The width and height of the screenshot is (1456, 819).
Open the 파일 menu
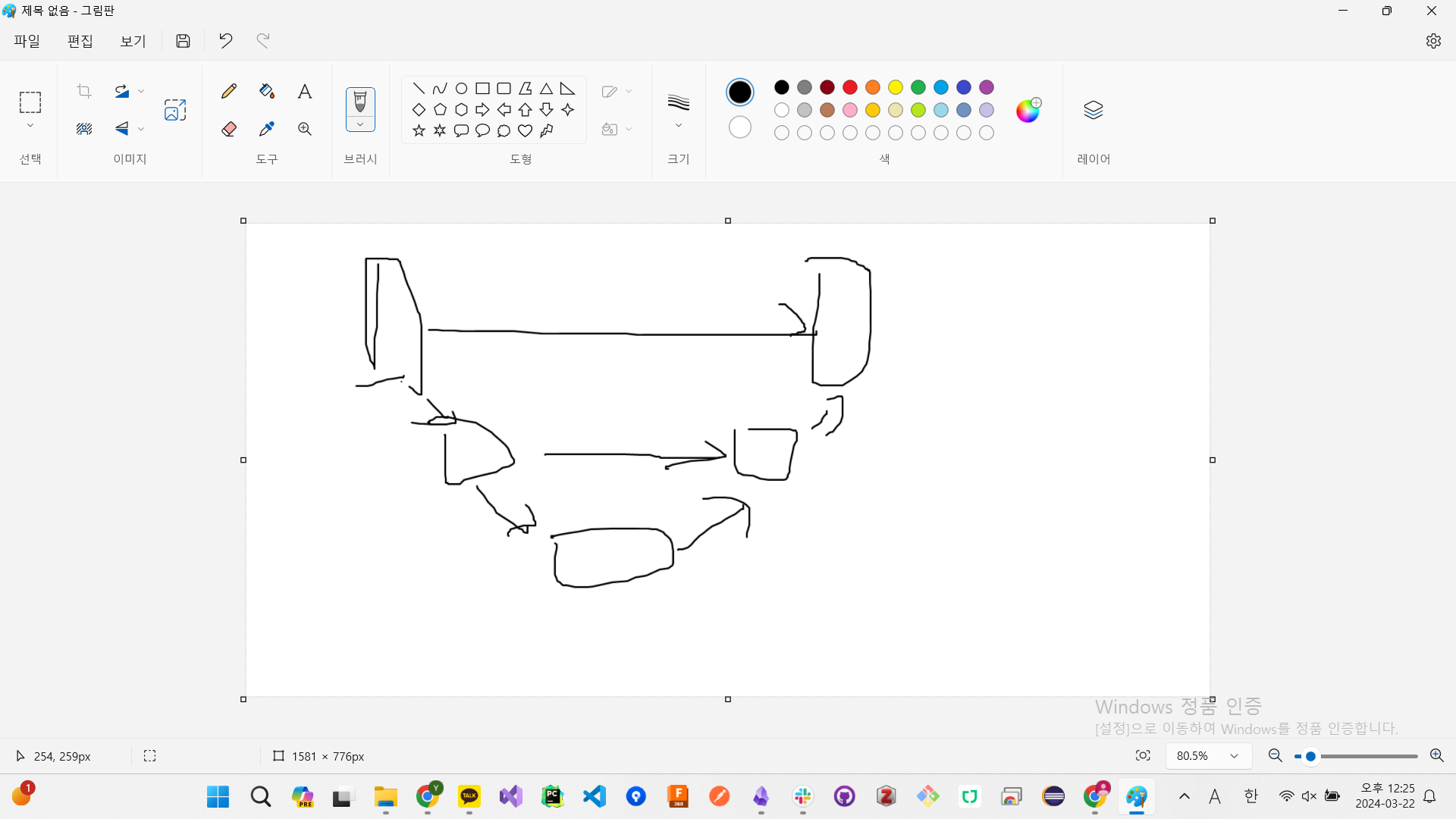27,41
